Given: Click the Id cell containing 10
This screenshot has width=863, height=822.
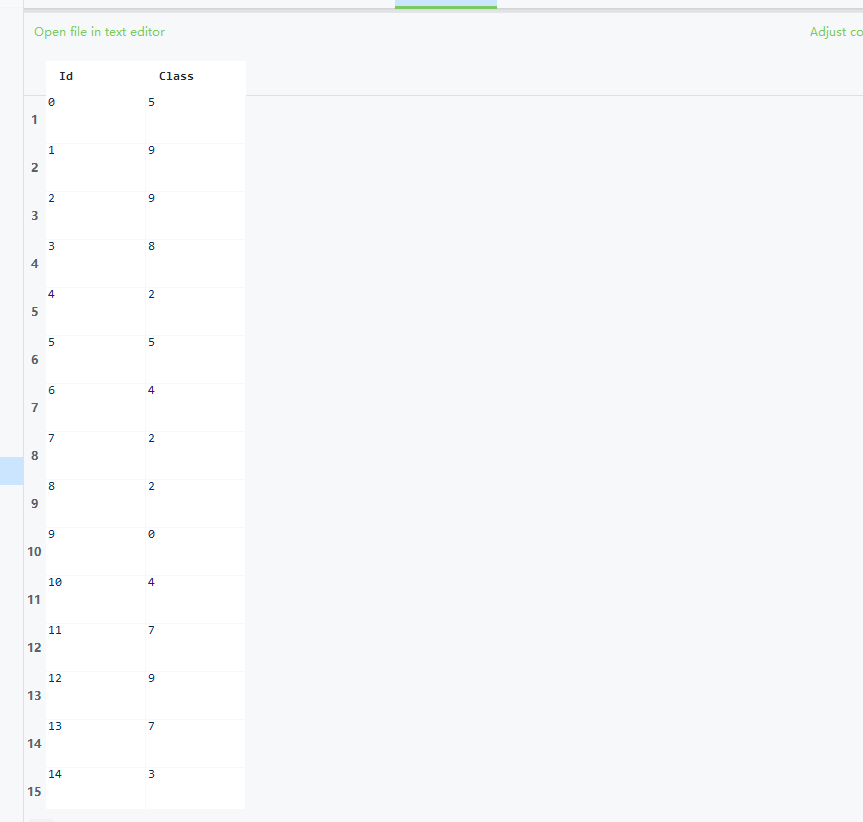Looking at the screenshot, I should coord(95,600).
